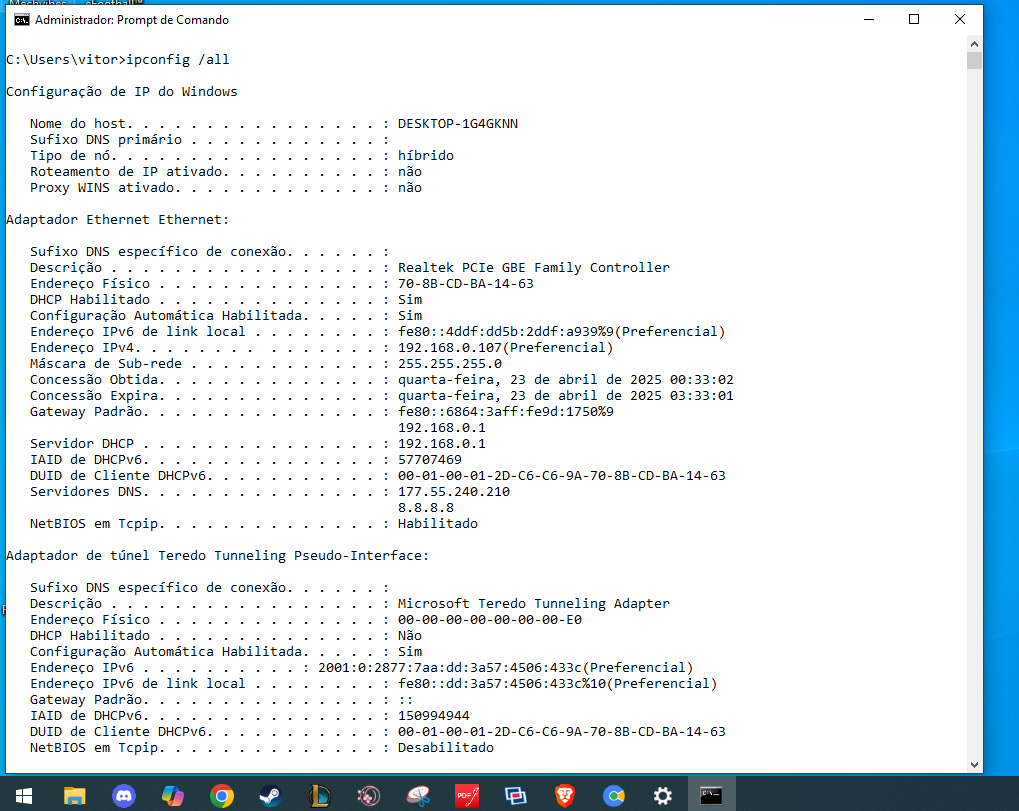Open the Snipping Tool scissors icon

click(x=418, y=795)
